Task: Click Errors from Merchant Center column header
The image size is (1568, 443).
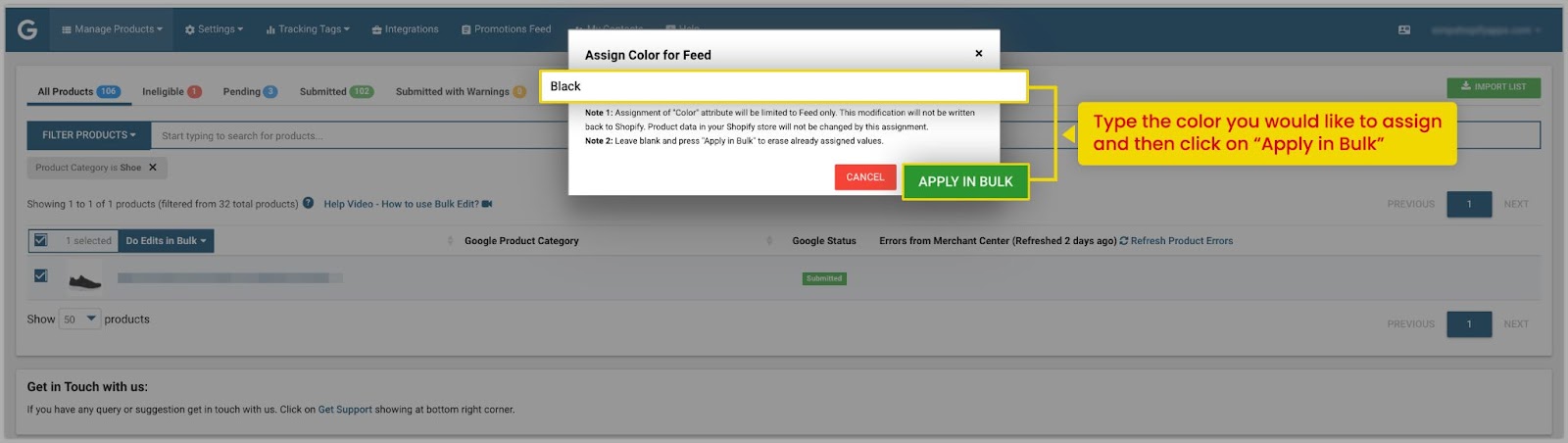Action: 998,241
